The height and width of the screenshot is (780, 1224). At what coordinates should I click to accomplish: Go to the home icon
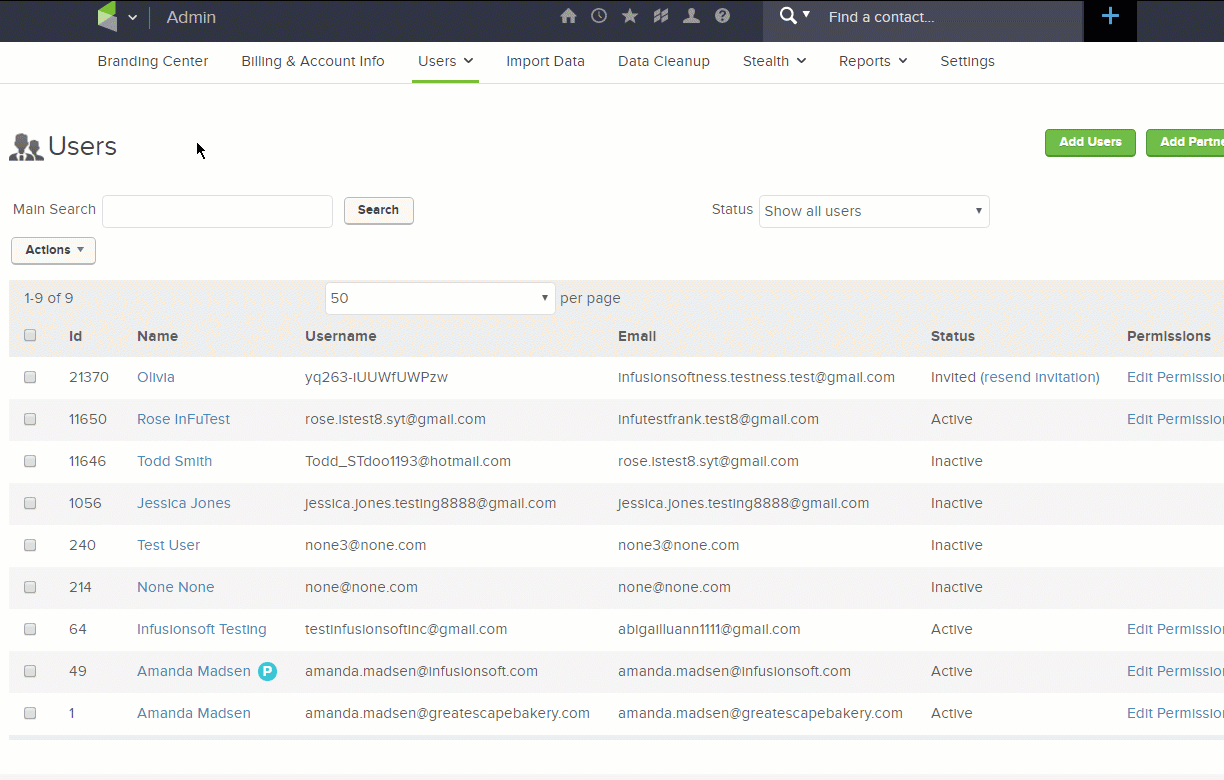point(568,16)
